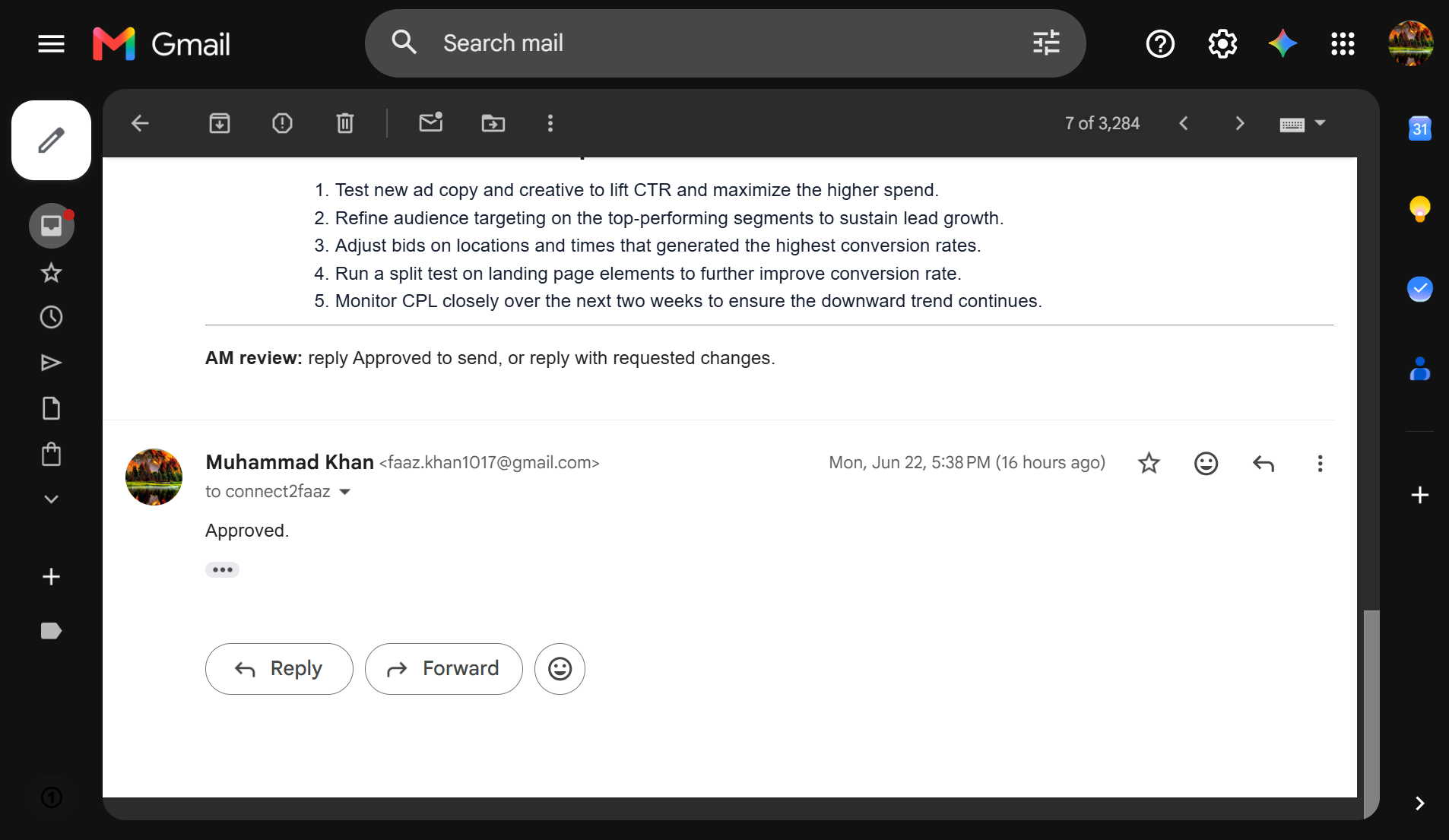The width and height of the screenshot is (1449, 840).
Task: Click the Reply button
Action: tap(279, 669)
